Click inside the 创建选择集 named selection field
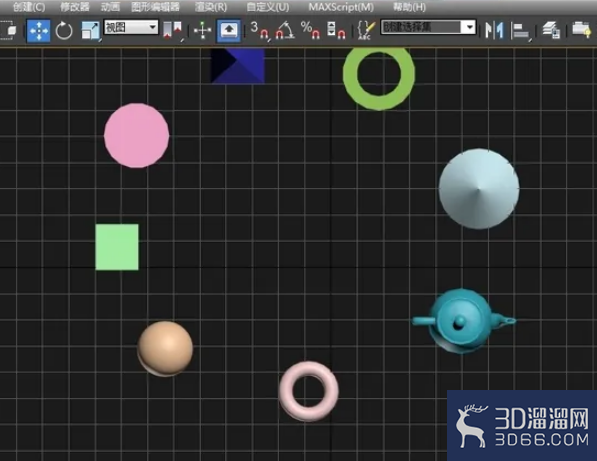 tap(421, 27)
